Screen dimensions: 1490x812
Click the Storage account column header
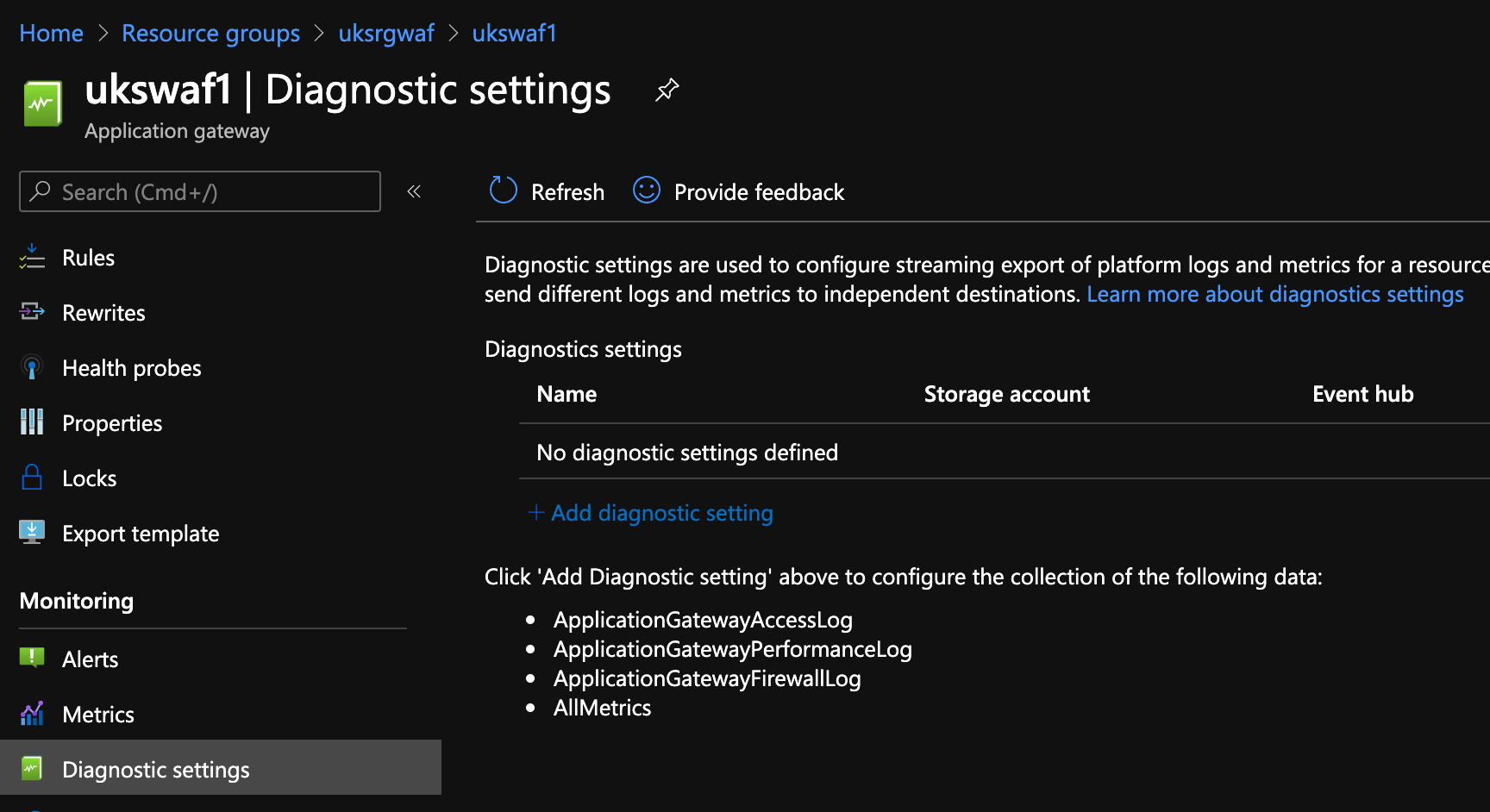[1007, 394]
